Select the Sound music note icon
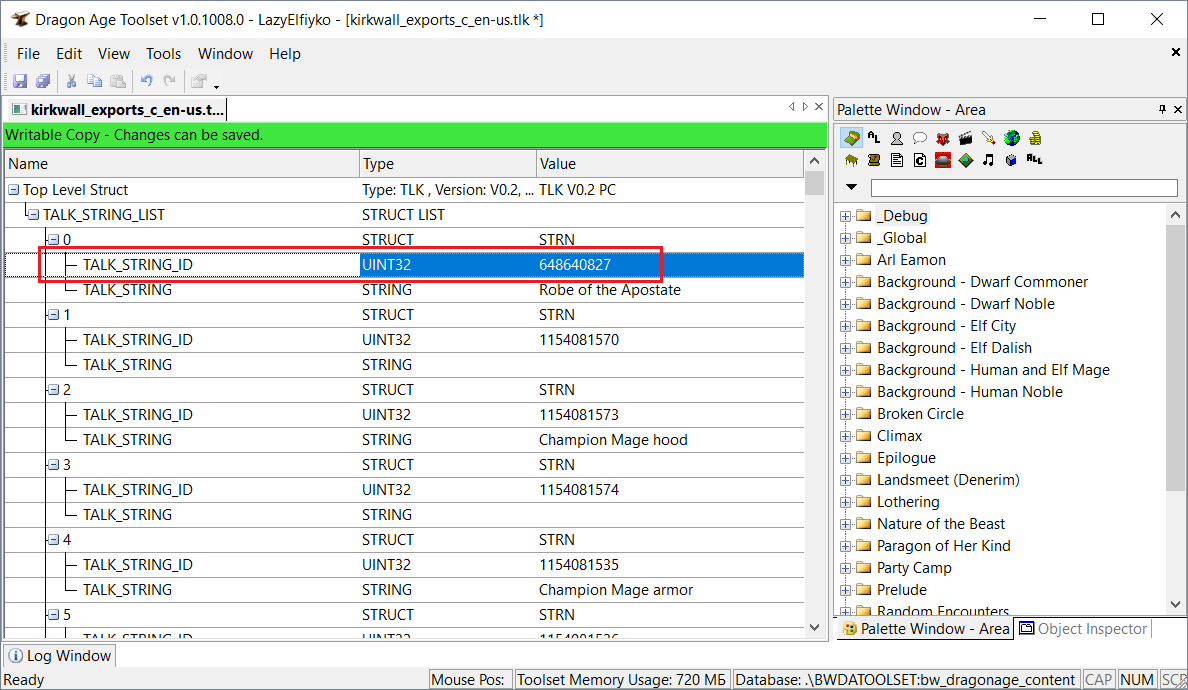The width and height of the screenshot is (1188, 690). (x=989, y=160)
